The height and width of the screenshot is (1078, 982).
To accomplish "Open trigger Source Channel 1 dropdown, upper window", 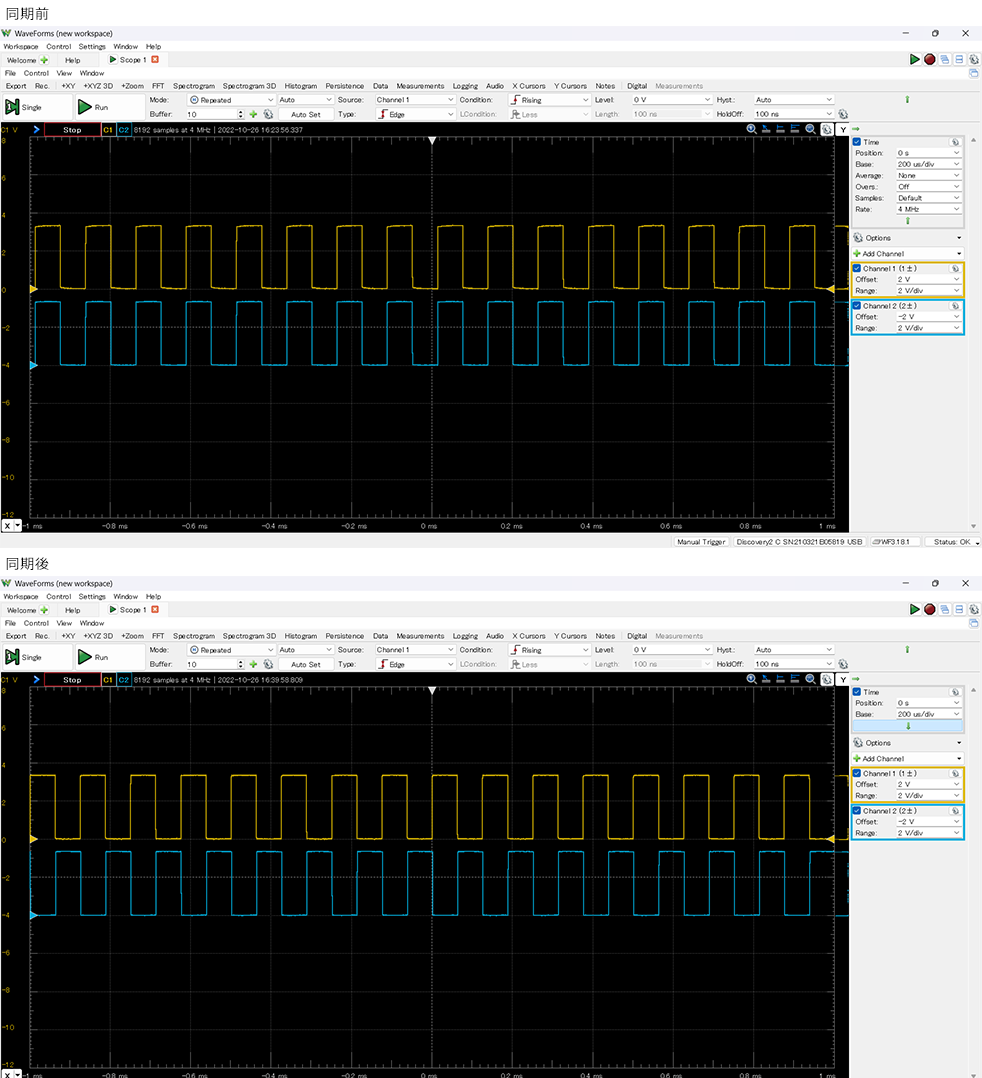I will (415, 100).
